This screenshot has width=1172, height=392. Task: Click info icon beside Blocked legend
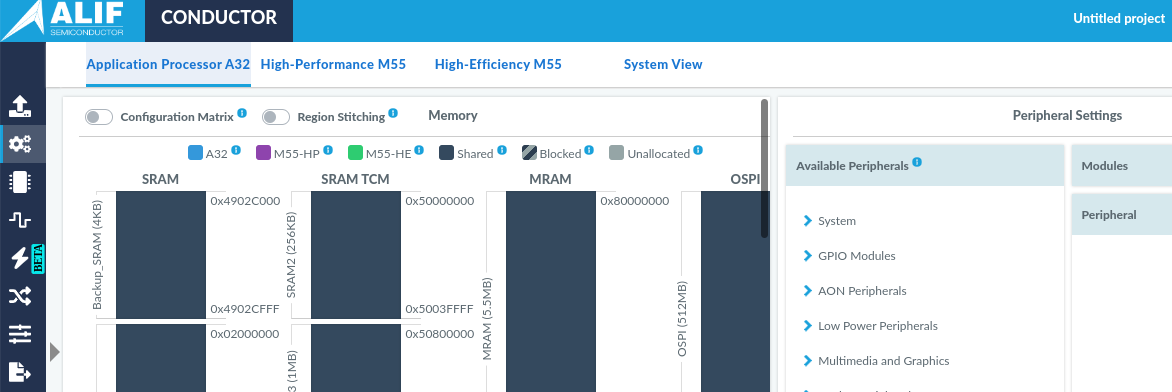pyautogui.click(x=589, y=150)
